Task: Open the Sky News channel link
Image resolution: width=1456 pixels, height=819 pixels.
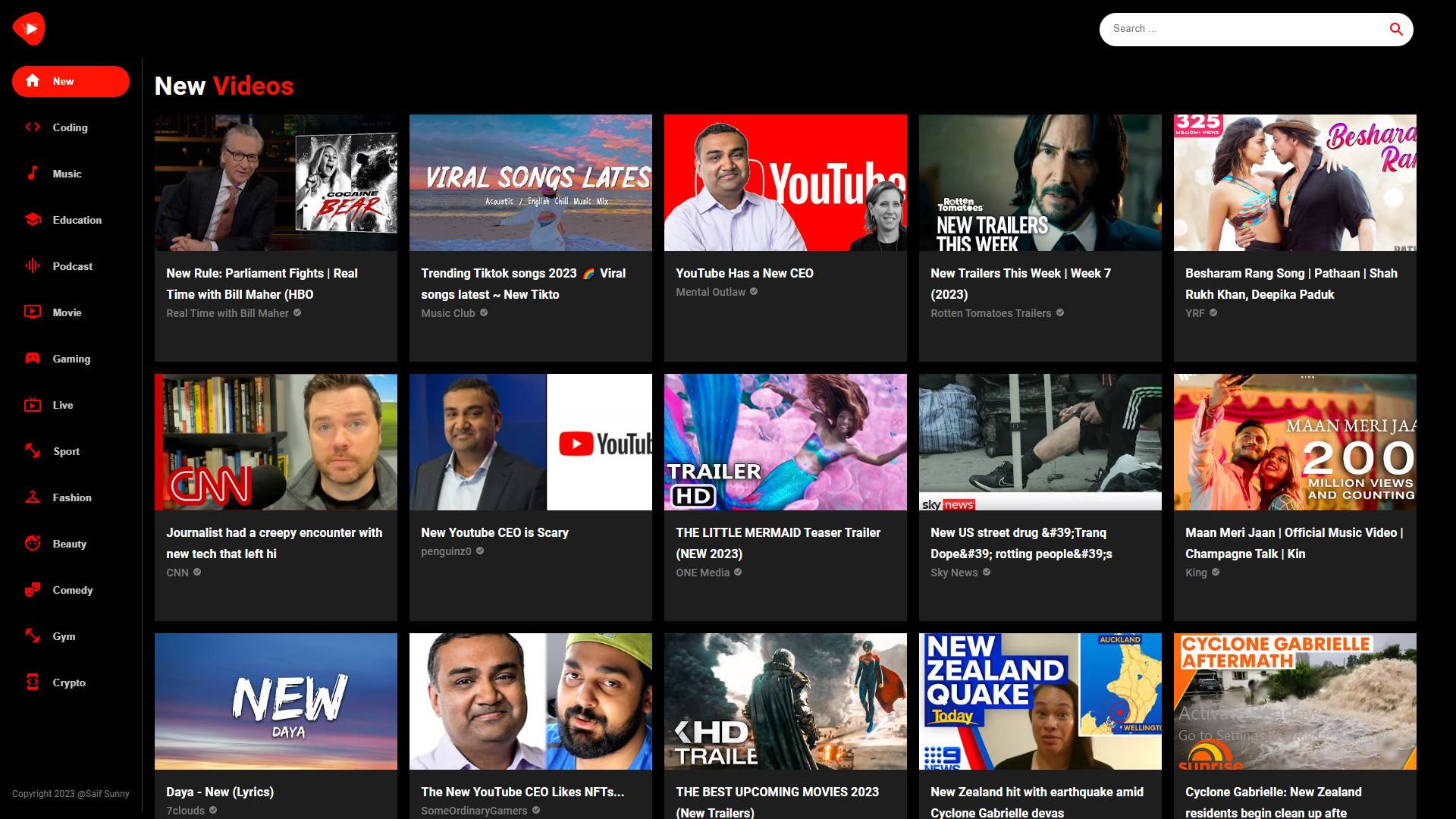Action: point(954,573)
